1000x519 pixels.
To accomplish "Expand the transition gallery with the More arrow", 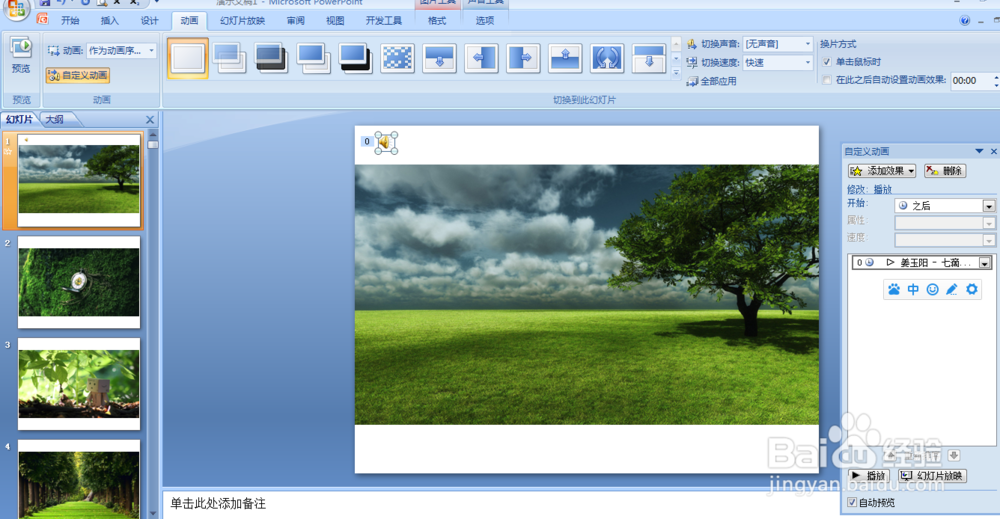I will pyautogui.click(x=676, y=73).
